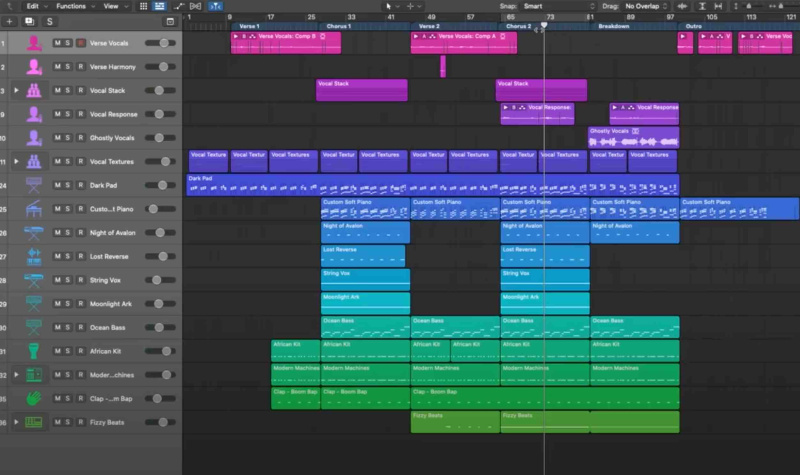Click the Duplicate Track icon
800x475 pixels.
[x=28, y=21]
